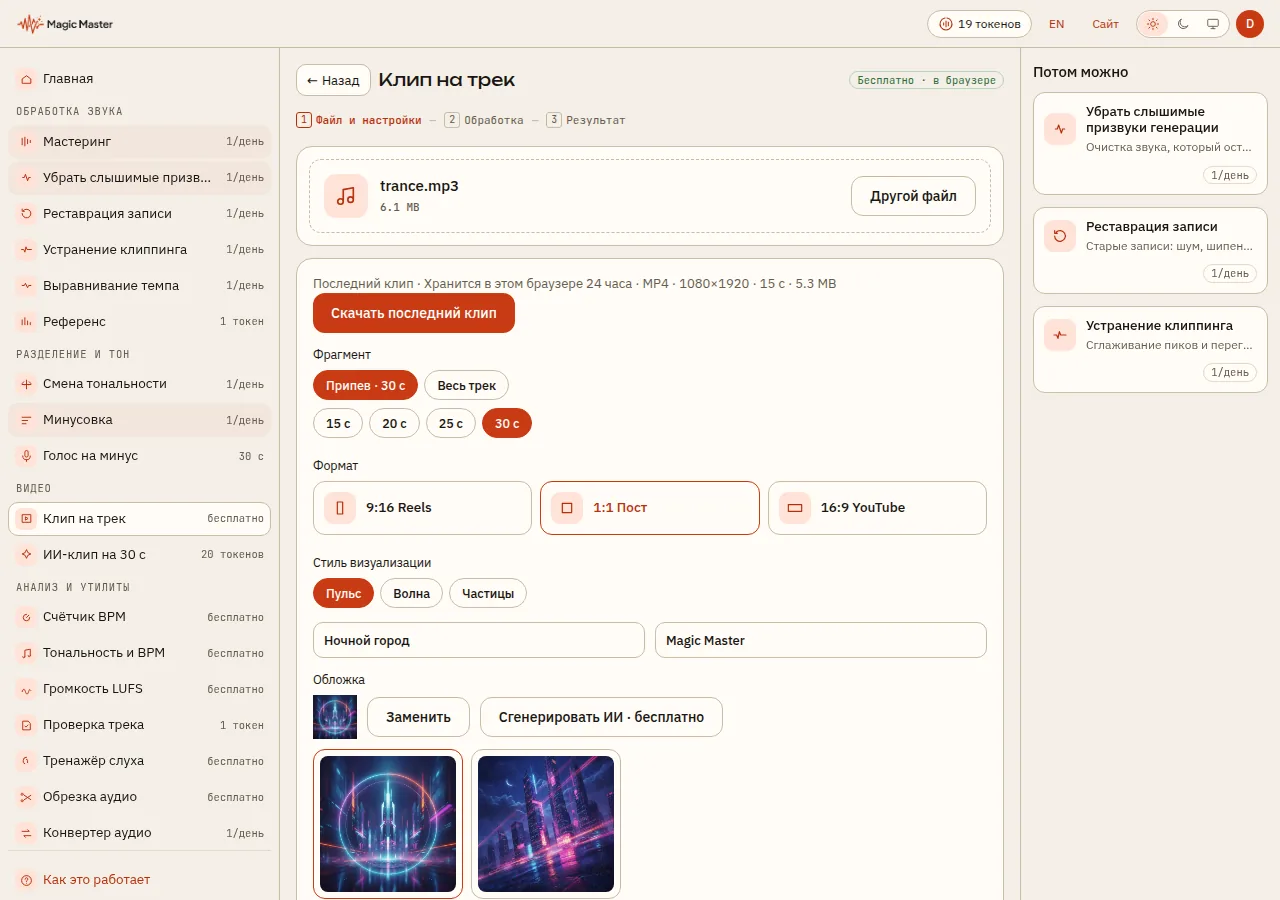This screenshot has width=1280, height=900.
Task: Select system theme monitor icon
Action: coord(1213,24)
